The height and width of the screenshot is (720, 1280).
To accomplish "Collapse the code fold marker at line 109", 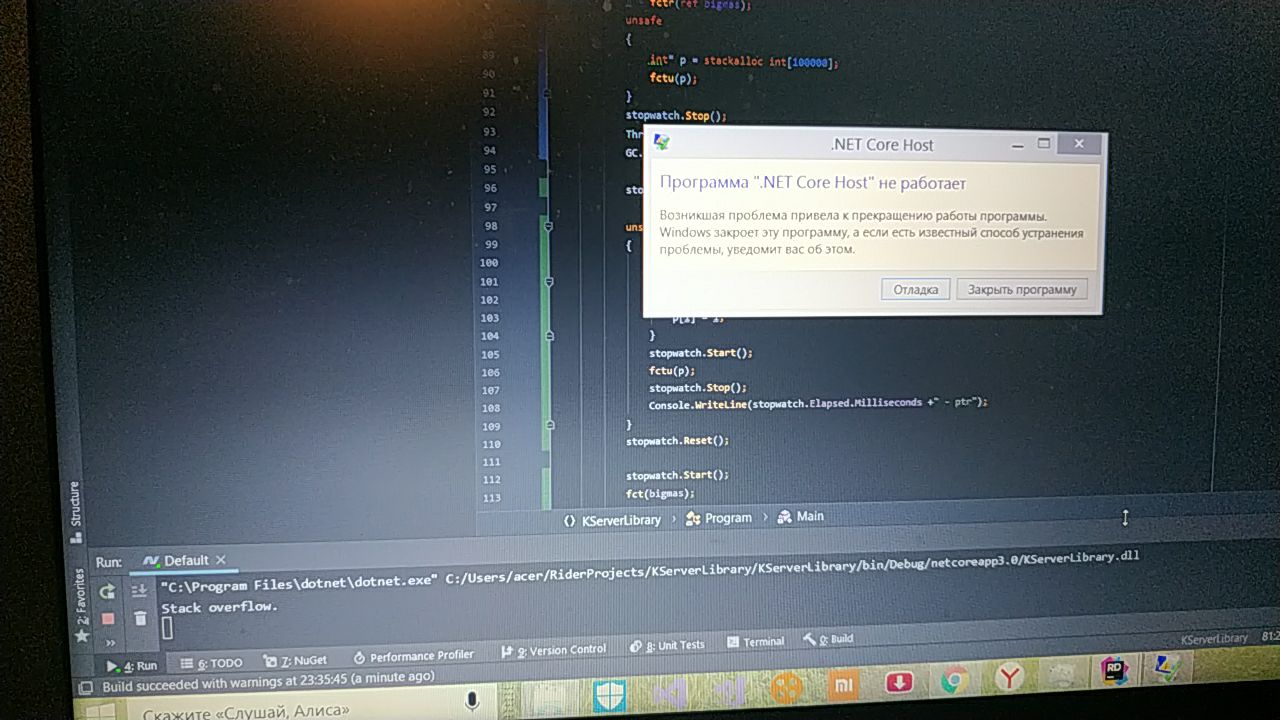I will [x=548, y=424].
